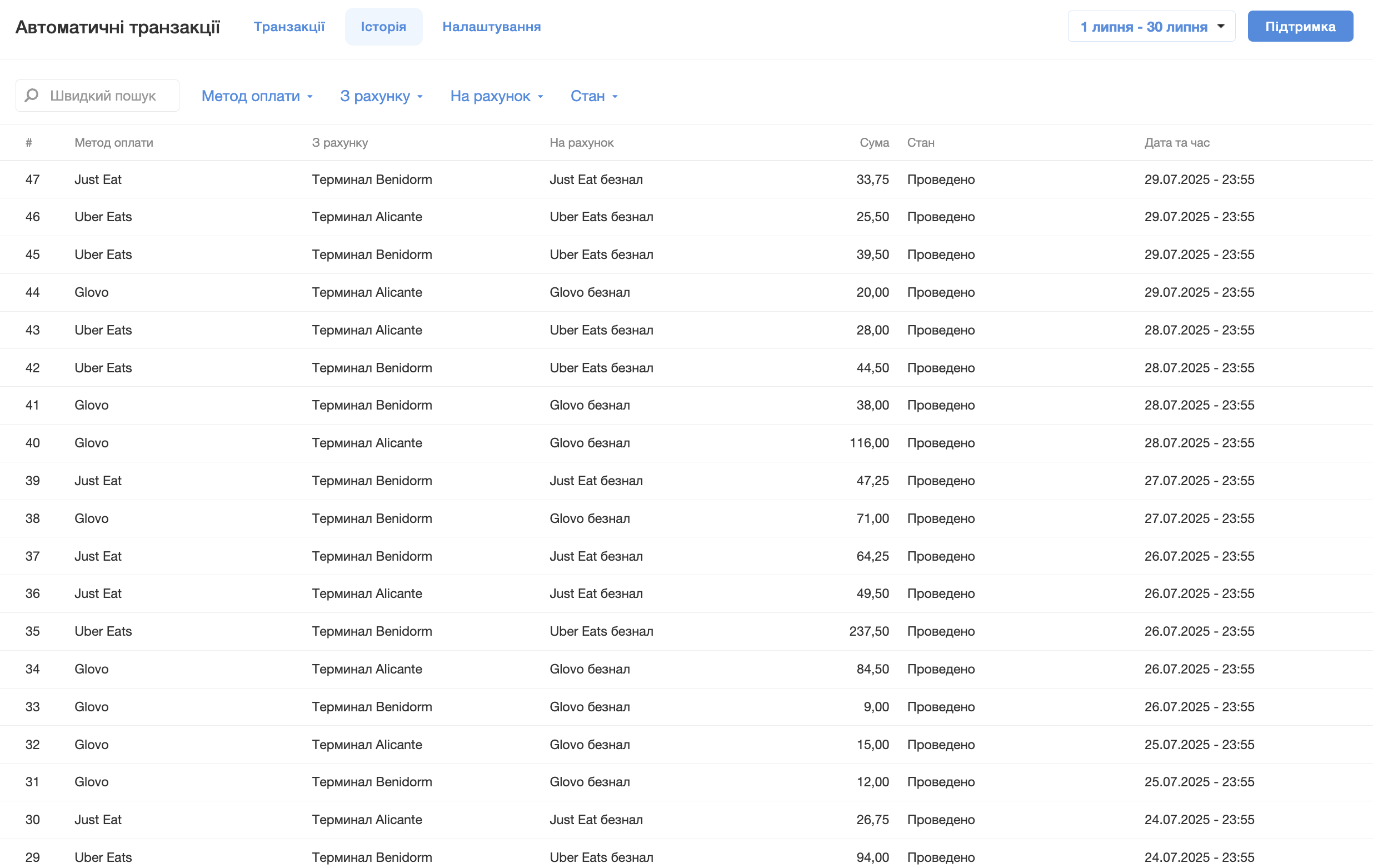Open the Транзакції tab
1378x868 pixels.
[290, 27]
